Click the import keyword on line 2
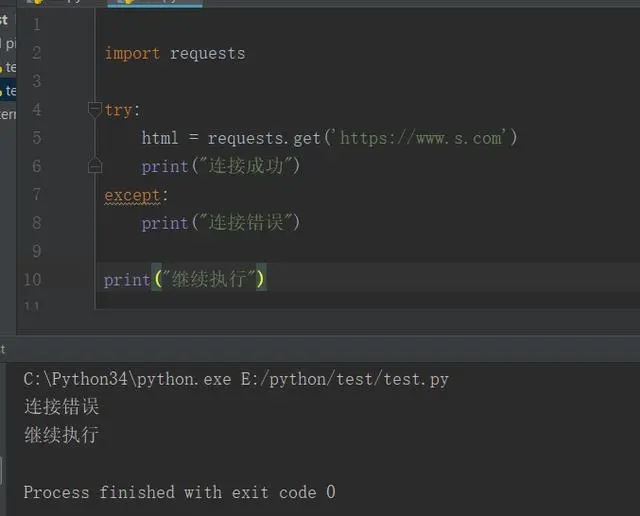 tap(132, 53)
